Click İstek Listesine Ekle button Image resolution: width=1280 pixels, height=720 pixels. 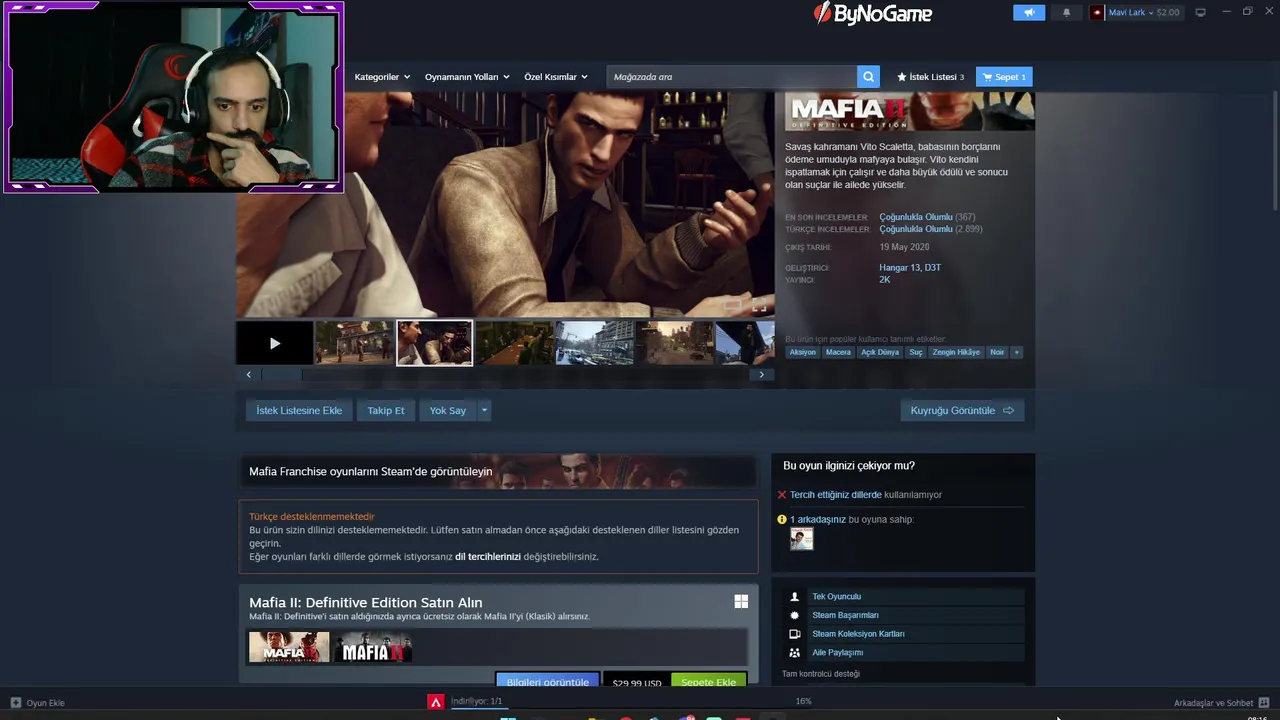tap(299, 410)
